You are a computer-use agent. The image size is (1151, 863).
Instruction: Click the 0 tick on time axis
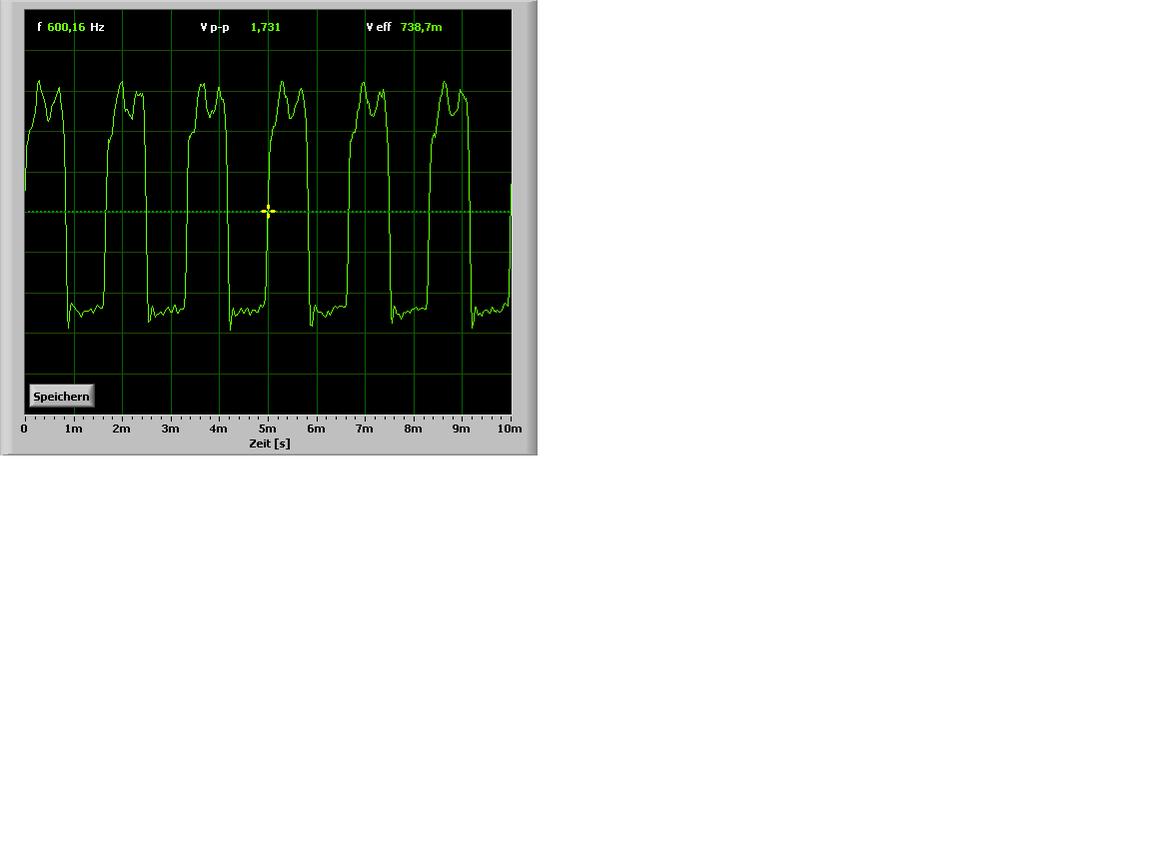[25, 429]
